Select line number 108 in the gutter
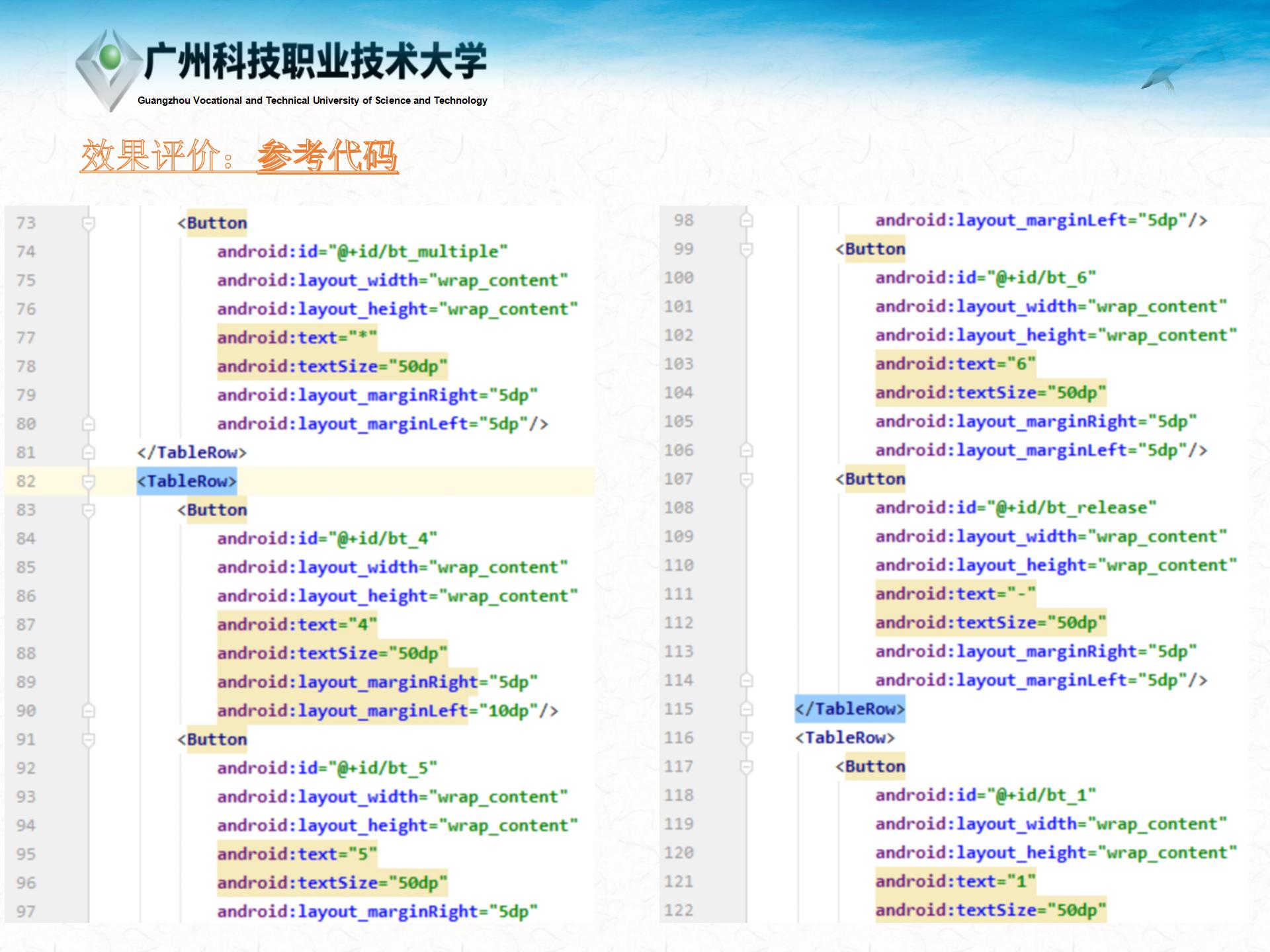1270x952 pixels. [x=679, y=508]
